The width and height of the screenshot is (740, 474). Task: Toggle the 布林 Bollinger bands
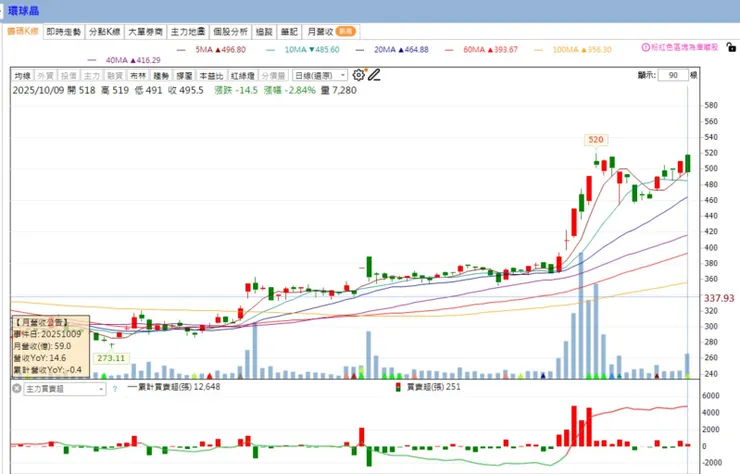(x=138, y=76)
